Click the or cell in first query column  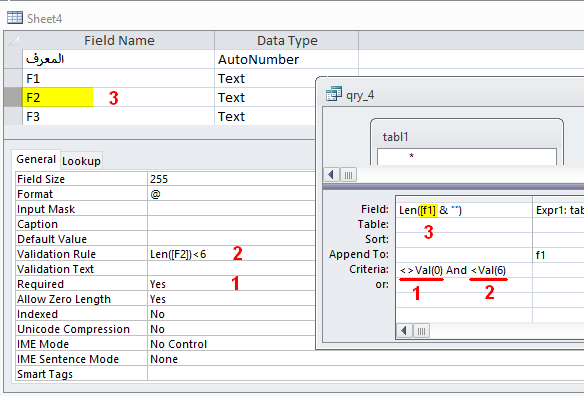pos(464,285)
